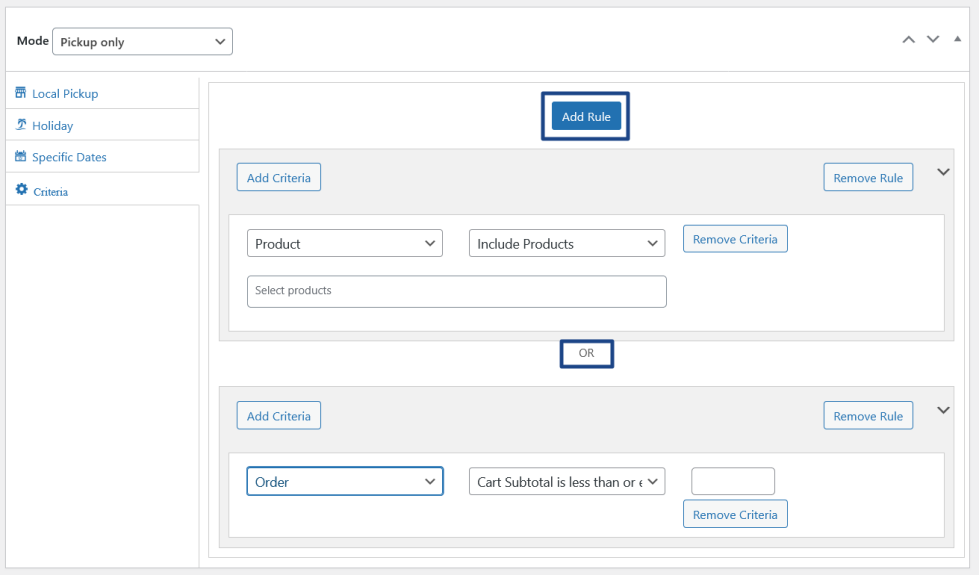Click the Holiday palm tree icon

pos(21,125)
